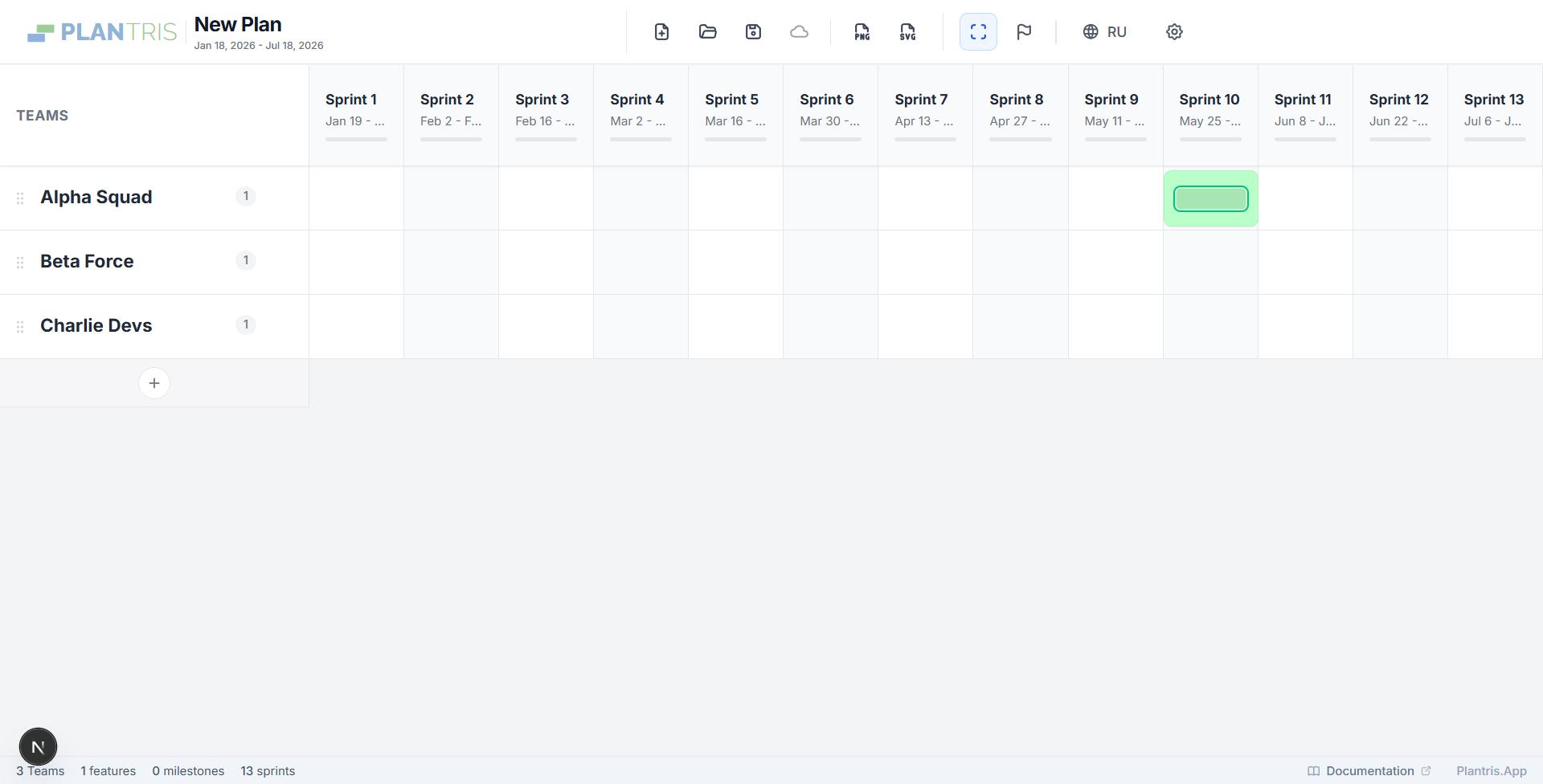Open settings gear
Viewport: 1543px width, 784px height.
1174,32
